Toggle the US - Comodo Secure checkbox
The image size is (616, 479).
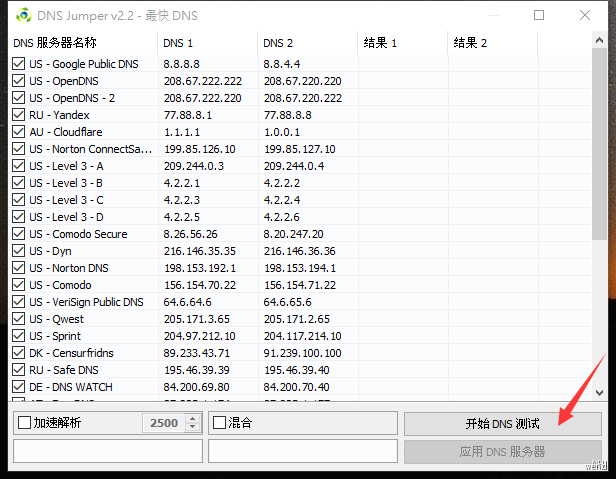coord(18,234)
